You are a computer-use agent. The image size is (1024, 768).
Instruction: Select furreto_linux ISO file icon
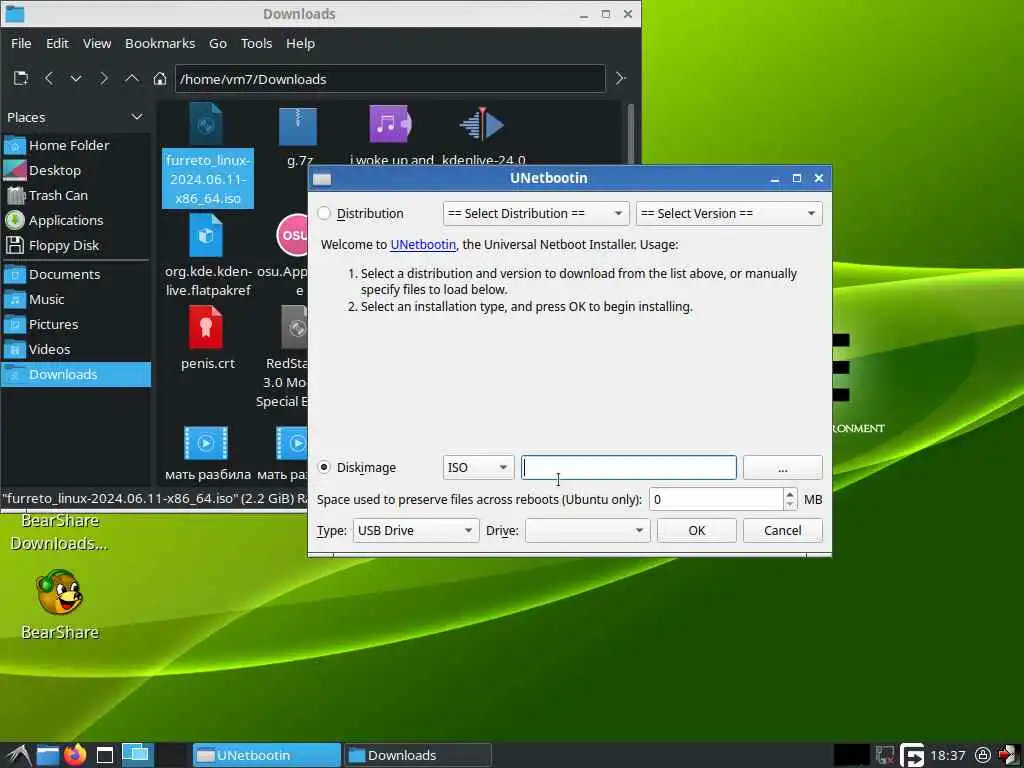[206, 123]
